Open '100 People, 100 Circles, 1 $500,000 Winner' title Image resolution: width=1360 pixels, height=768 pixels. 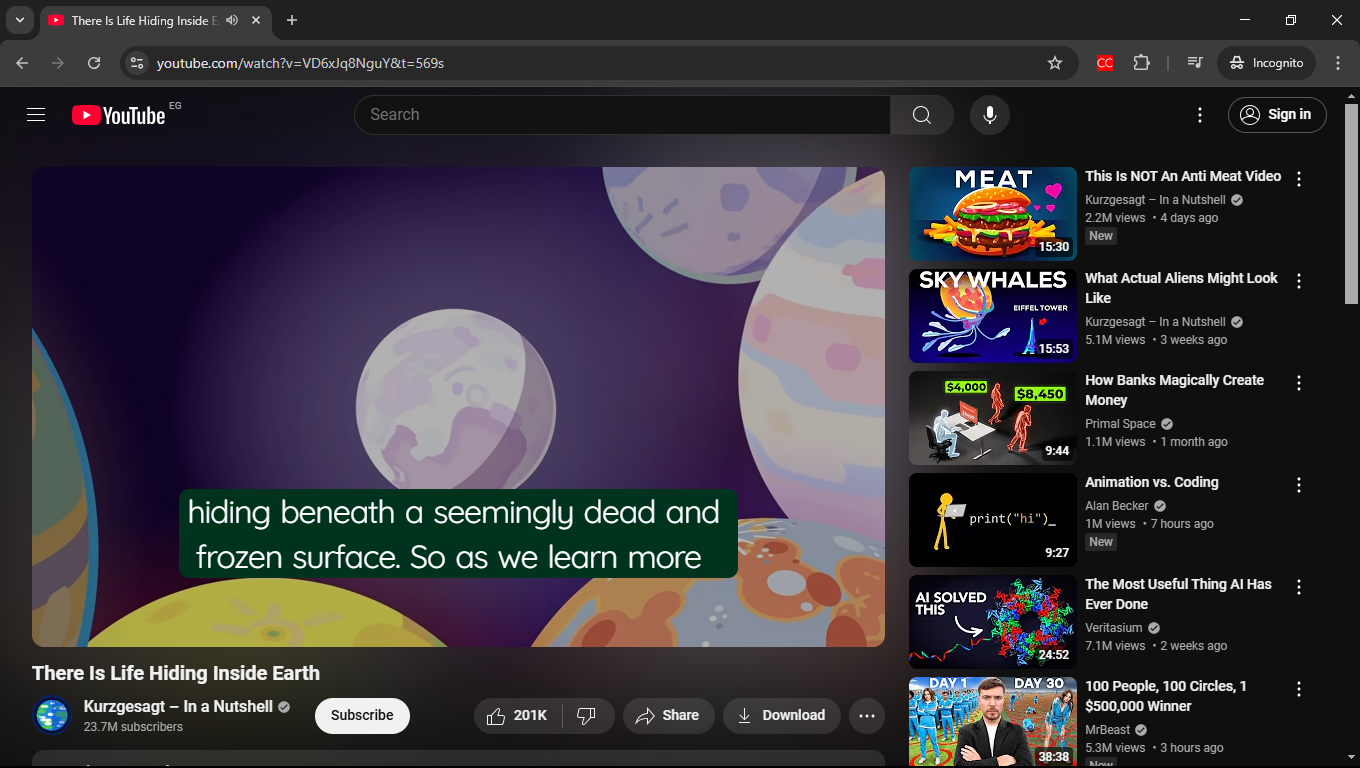point(1166,696)
